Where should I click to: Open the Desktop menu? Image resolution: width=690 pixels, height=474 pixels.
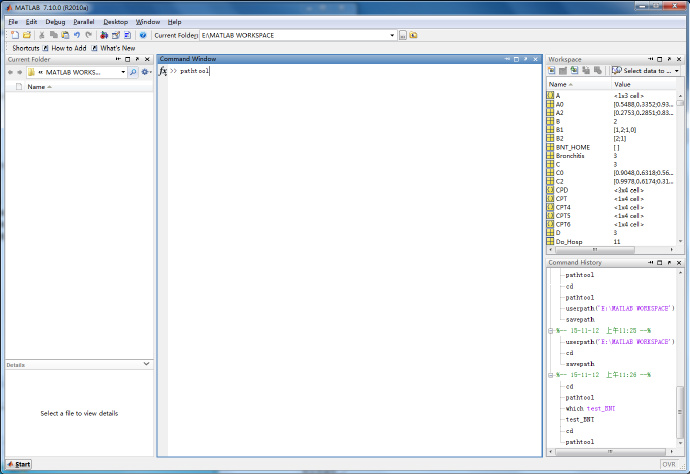coord(115,22)
